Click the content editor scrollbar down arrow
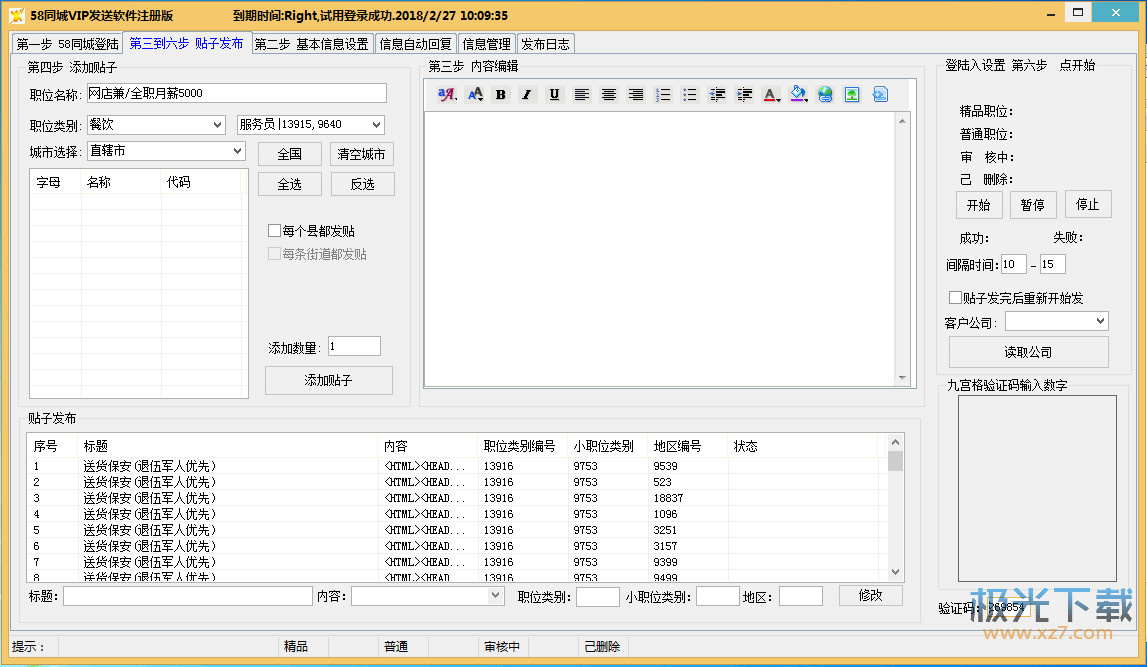1147x667 pixels. (902, 378)
